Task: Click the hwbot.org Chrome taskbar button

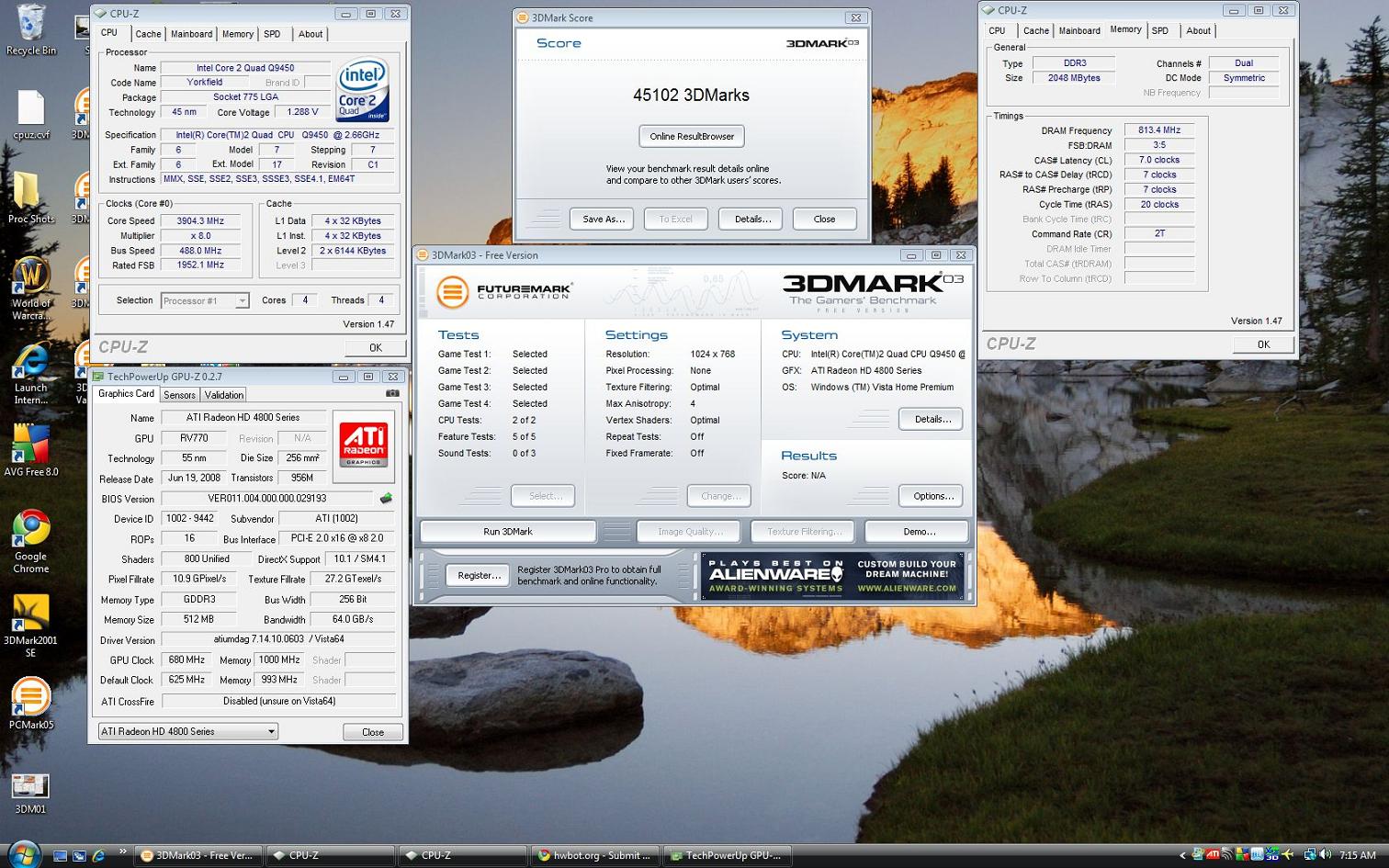Action: 595,855
